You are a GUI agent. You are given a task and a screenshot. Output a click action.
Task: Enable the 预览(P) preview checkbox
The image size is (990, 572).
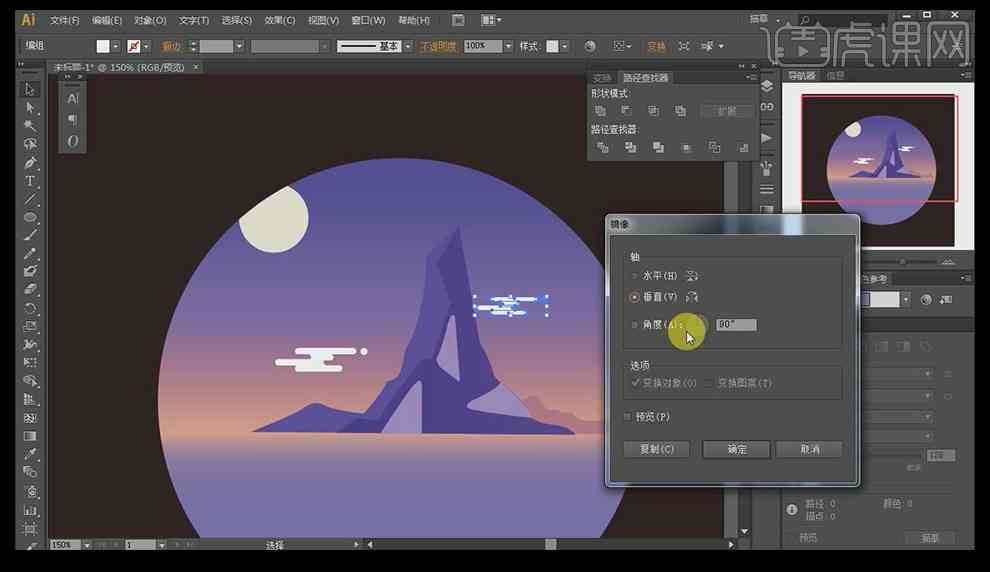click(x=628, y=417)
